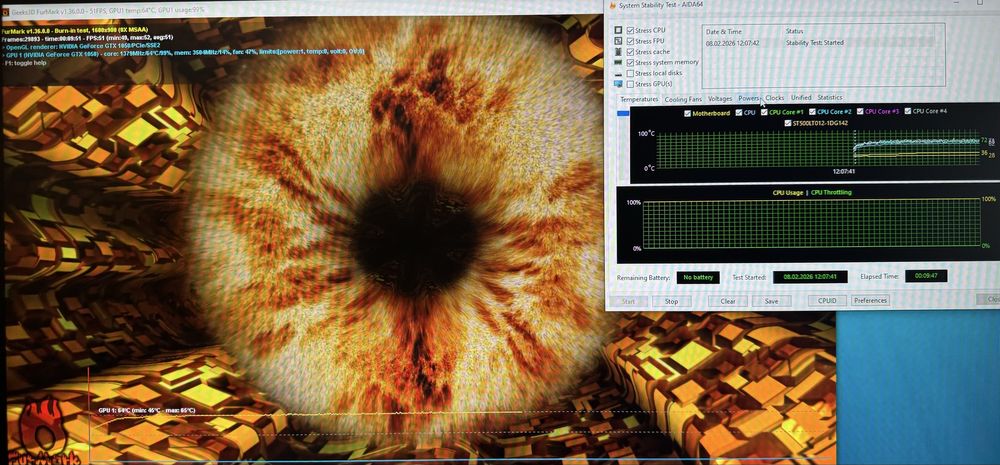Uncheck the Stress FPU checkbox
The width and height of the screenshot is (1000, 465).
click(x=630, y=41)
